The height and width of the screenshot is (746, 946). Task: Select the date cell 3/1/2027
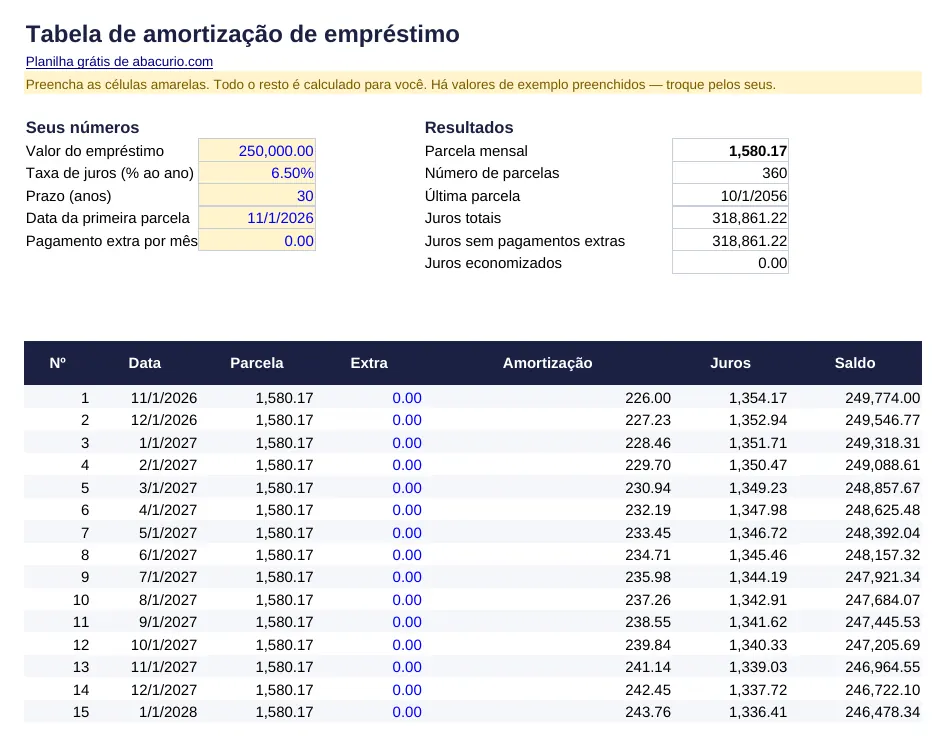tap(168, 488)
